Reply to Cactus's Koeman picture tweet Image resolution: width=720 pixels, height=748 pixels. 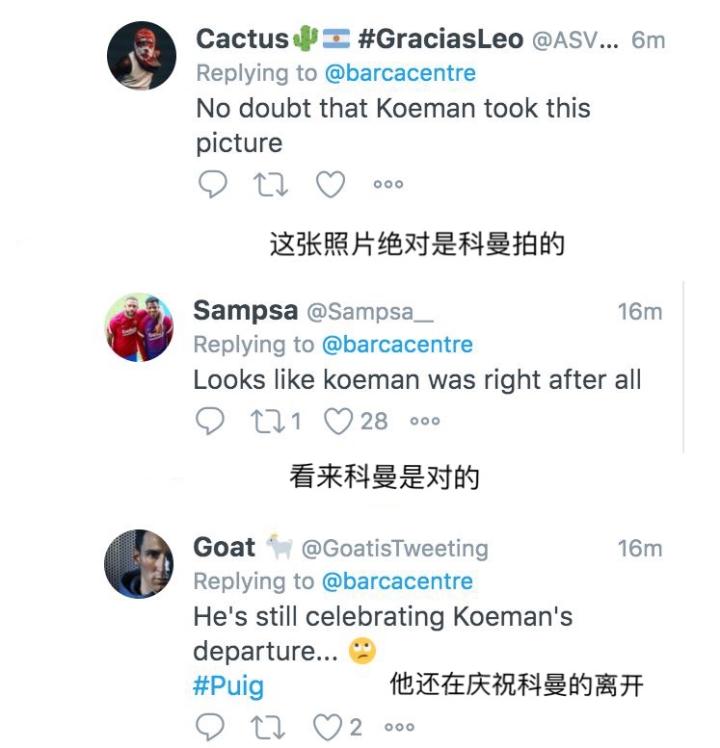211,185
